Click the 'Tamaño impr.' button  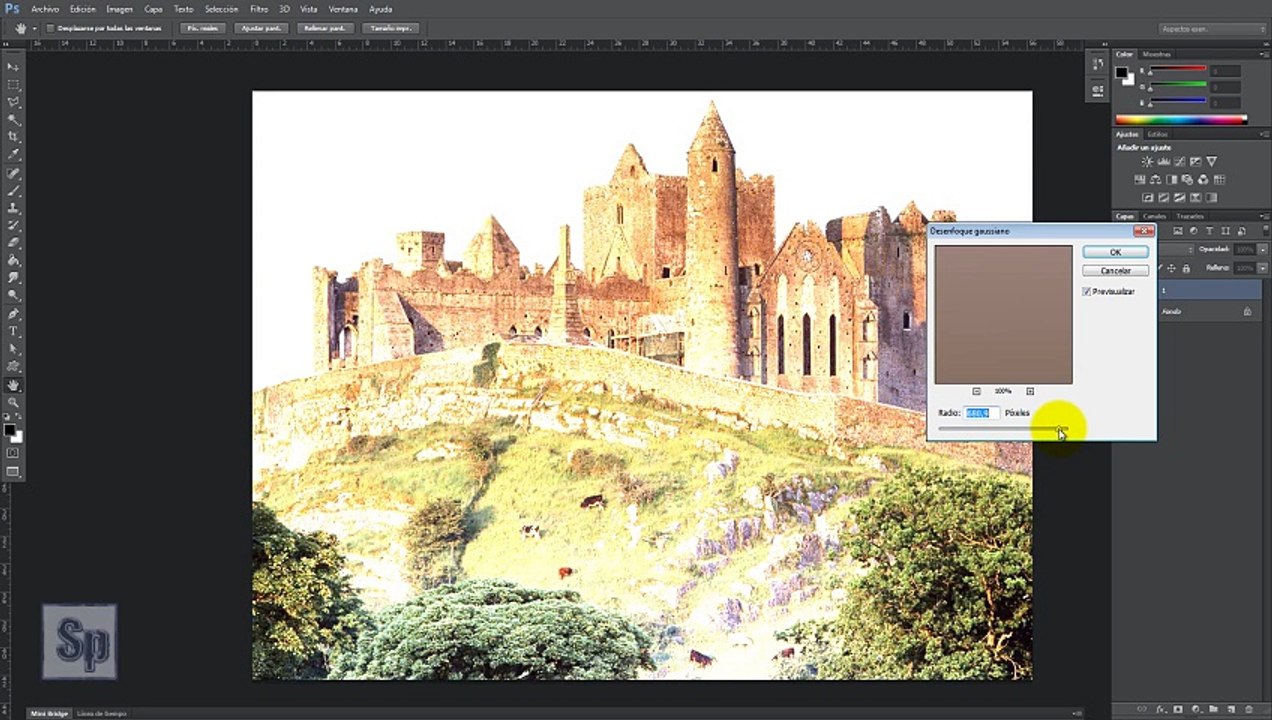[x=390, y=28]
